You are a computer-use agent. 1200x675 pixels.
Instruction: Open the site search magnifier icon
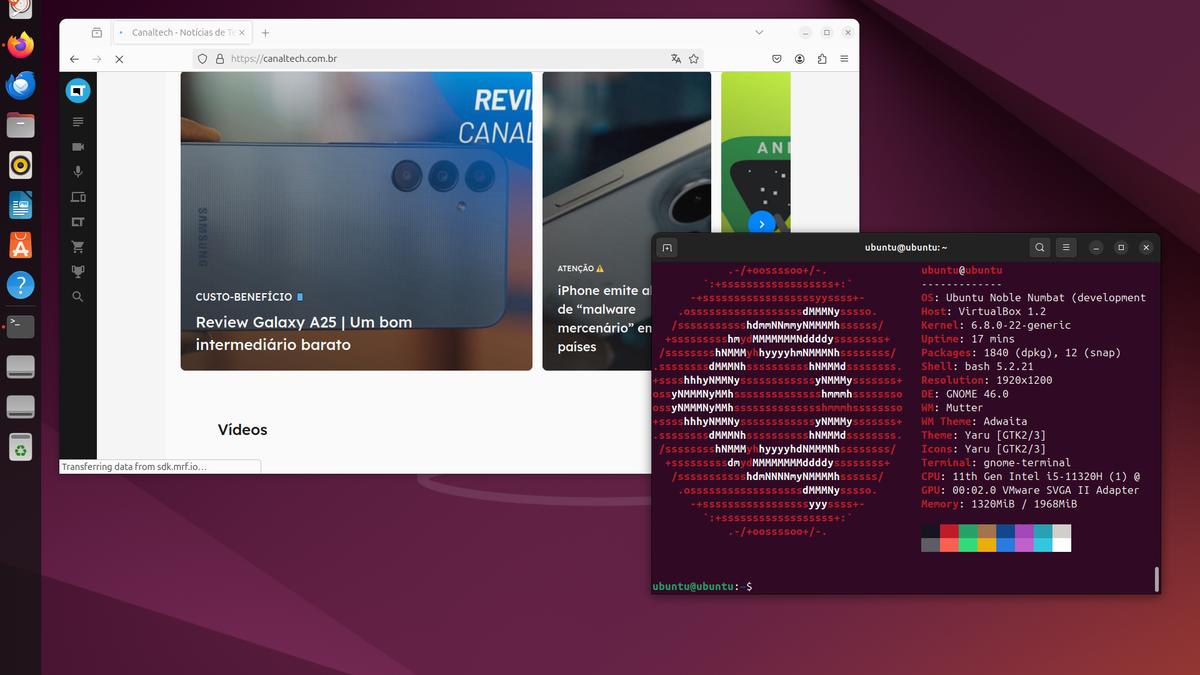(78, 297)
